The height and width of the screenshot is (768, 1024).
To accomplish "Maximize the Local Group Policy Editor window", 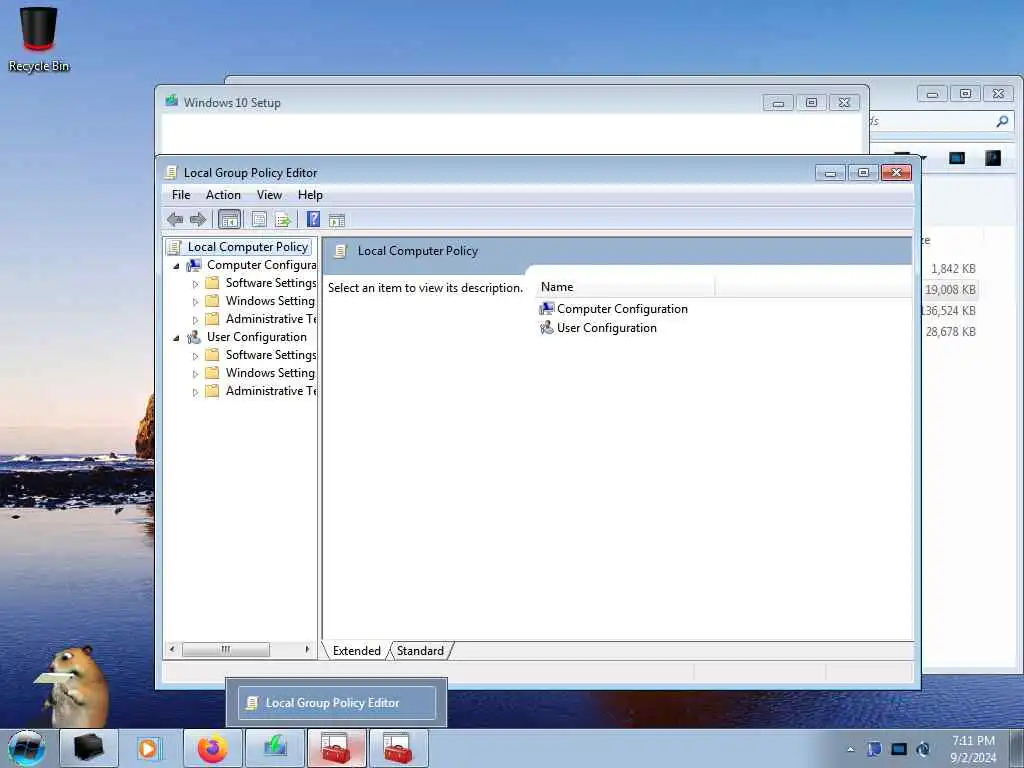I will point(863,172).
